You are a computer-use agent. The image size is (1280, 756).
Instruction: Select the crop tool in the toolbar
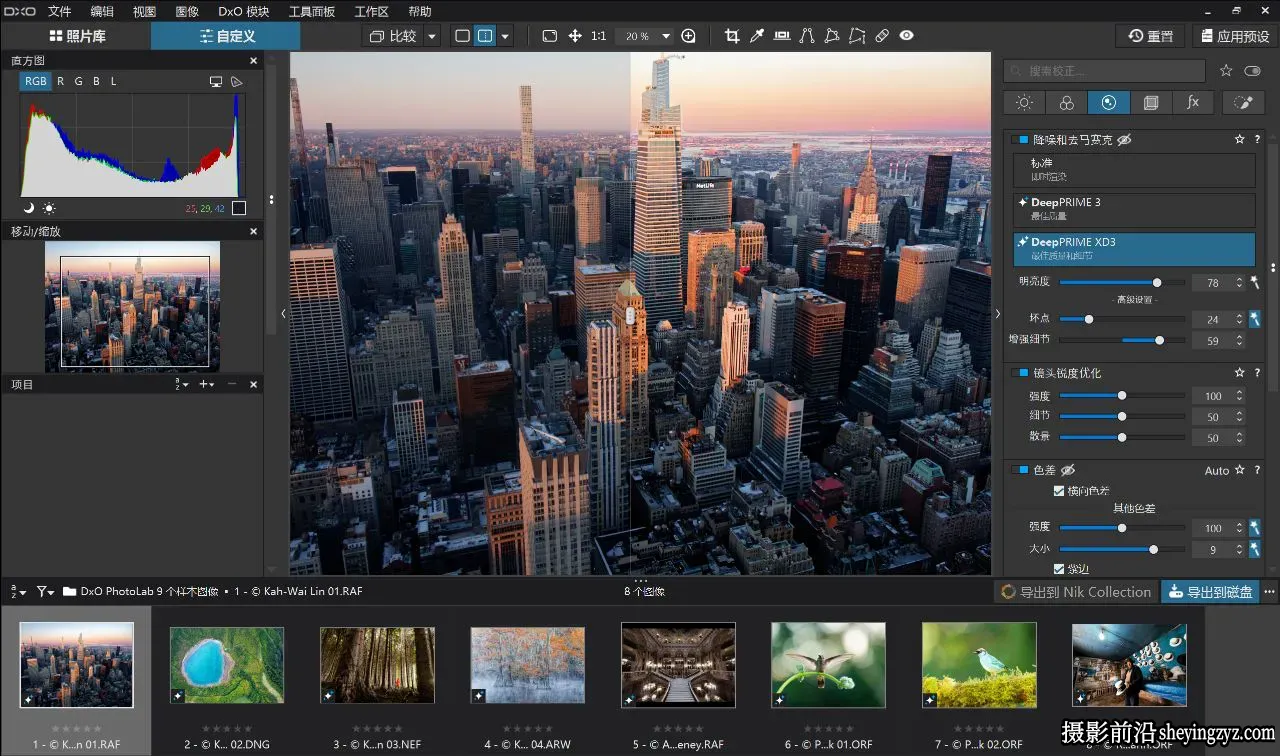[x=731, y=36]
